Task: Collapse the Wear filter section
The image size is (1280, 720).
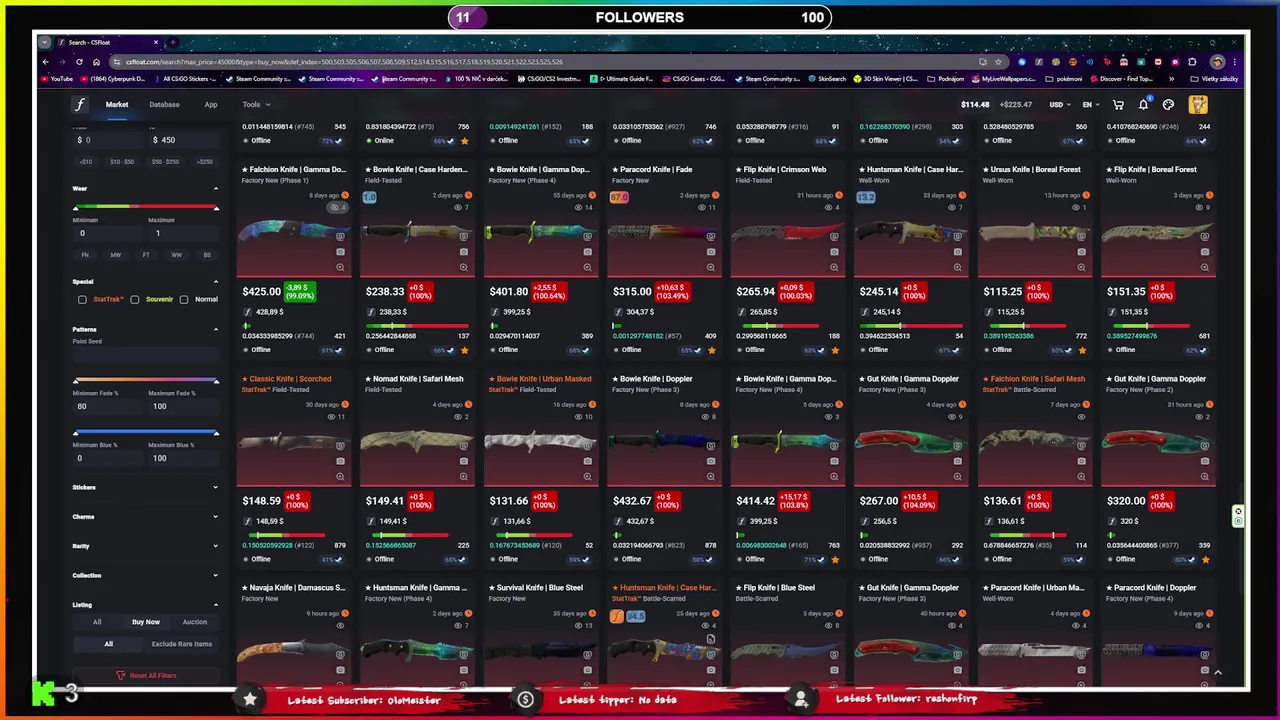Action: click(215, 189)
